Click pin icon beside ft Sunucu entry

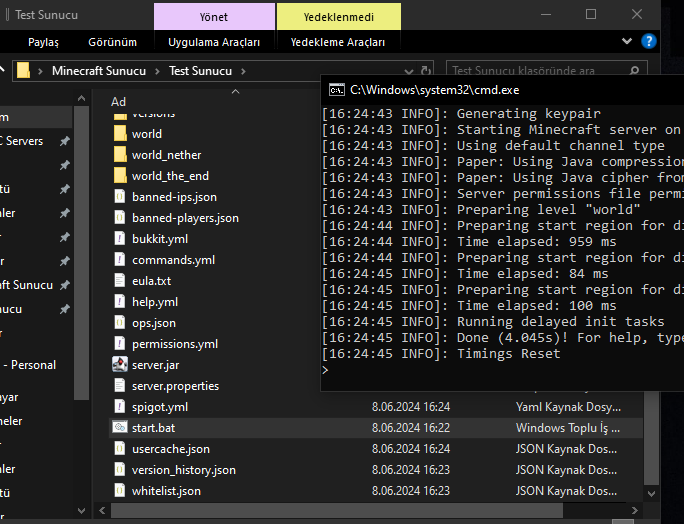coord(65,285)
